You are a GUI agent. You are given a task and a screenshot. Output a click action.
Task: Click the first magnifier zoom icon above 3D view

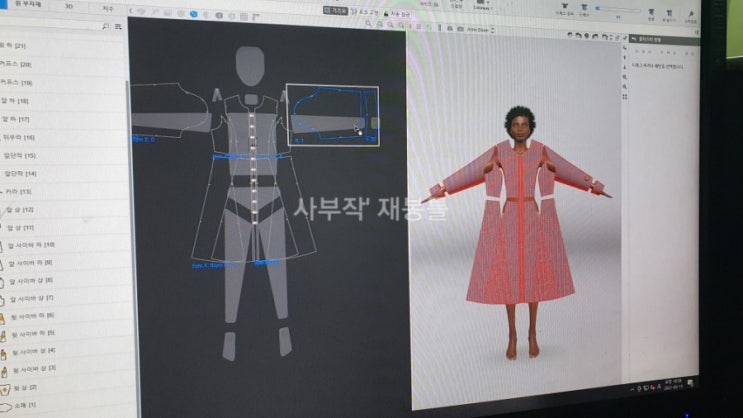click(368, 24)
